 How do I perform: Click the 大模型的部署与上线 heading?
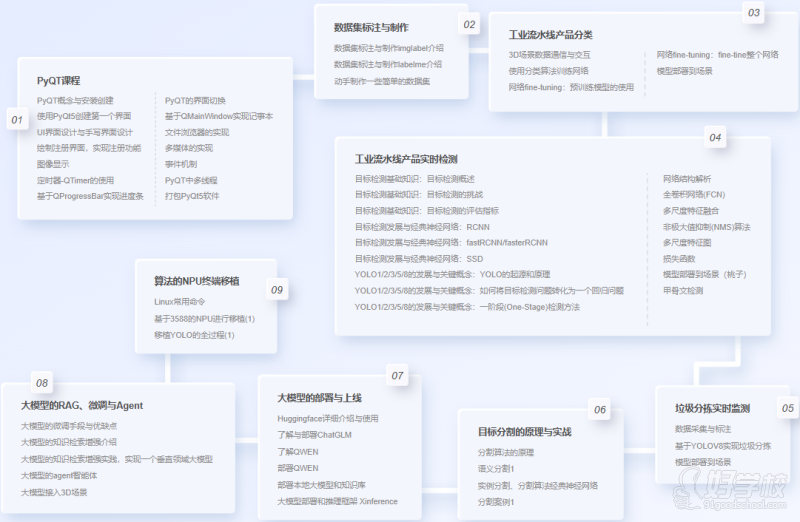318,397
